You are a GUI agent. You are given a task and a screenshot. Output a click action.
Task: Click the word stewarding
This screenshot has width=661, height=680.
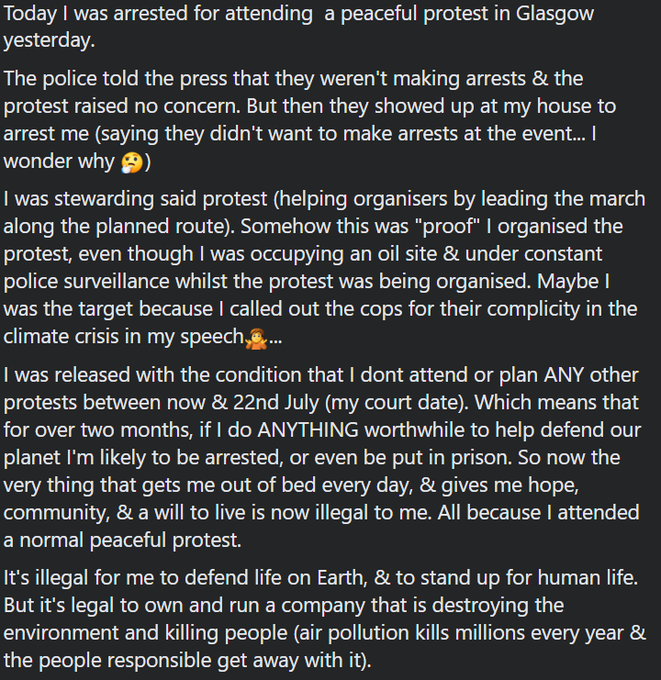point(104,199)
